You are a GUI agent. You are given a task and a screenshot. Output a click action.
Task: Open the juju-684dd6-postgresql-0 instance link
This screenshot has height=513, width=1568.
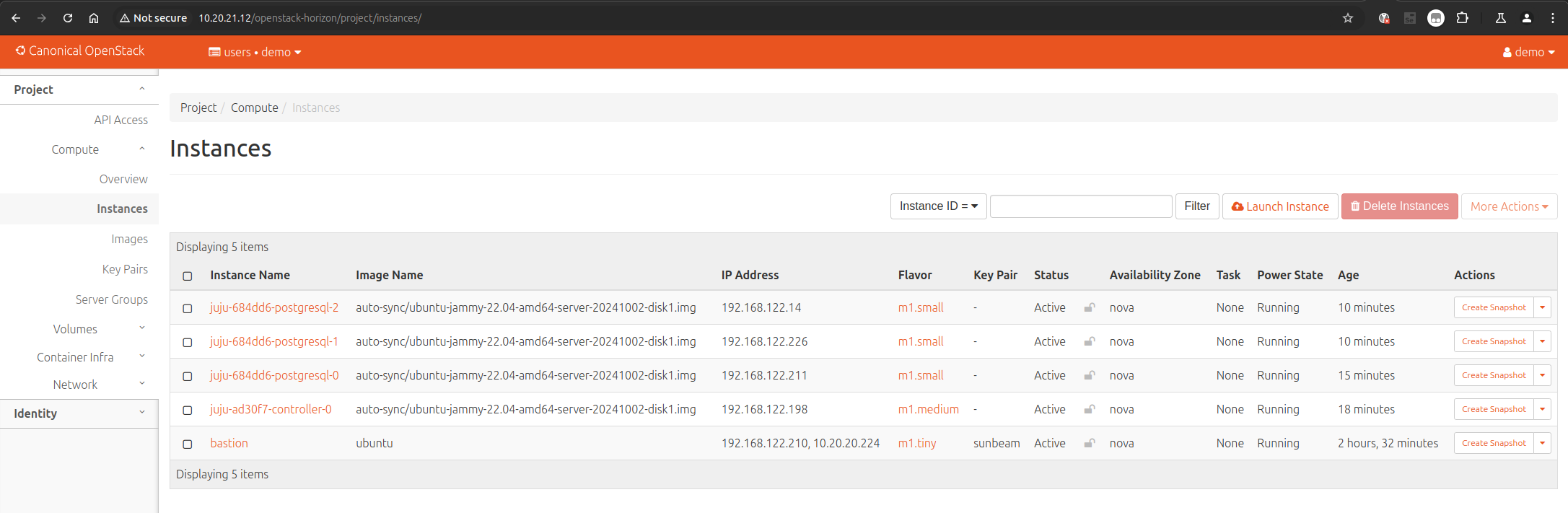click(274, 375)
